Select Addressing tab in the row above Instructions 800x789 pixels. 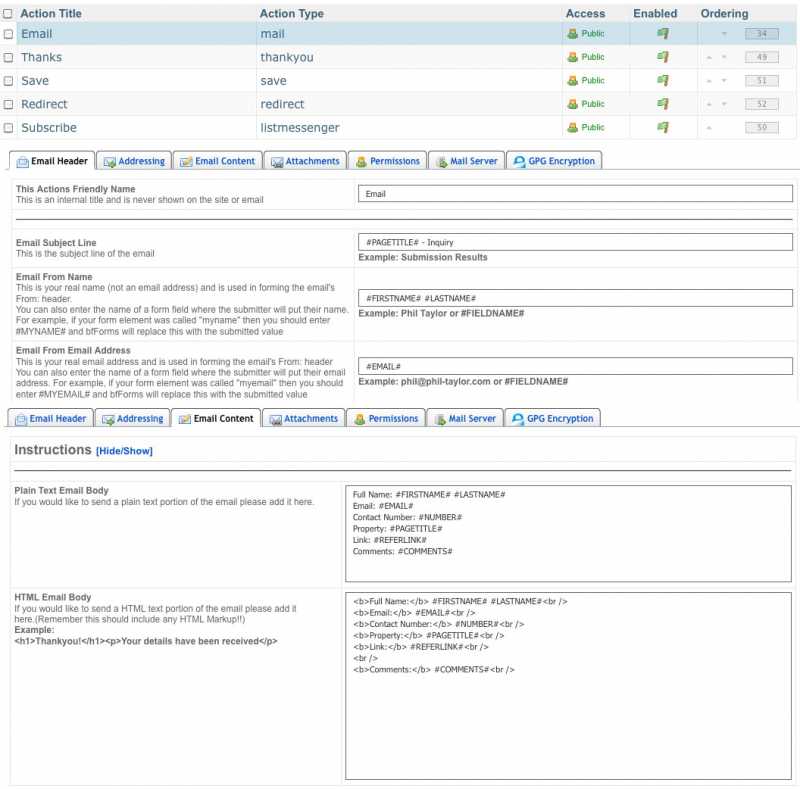tap(133, 418)
